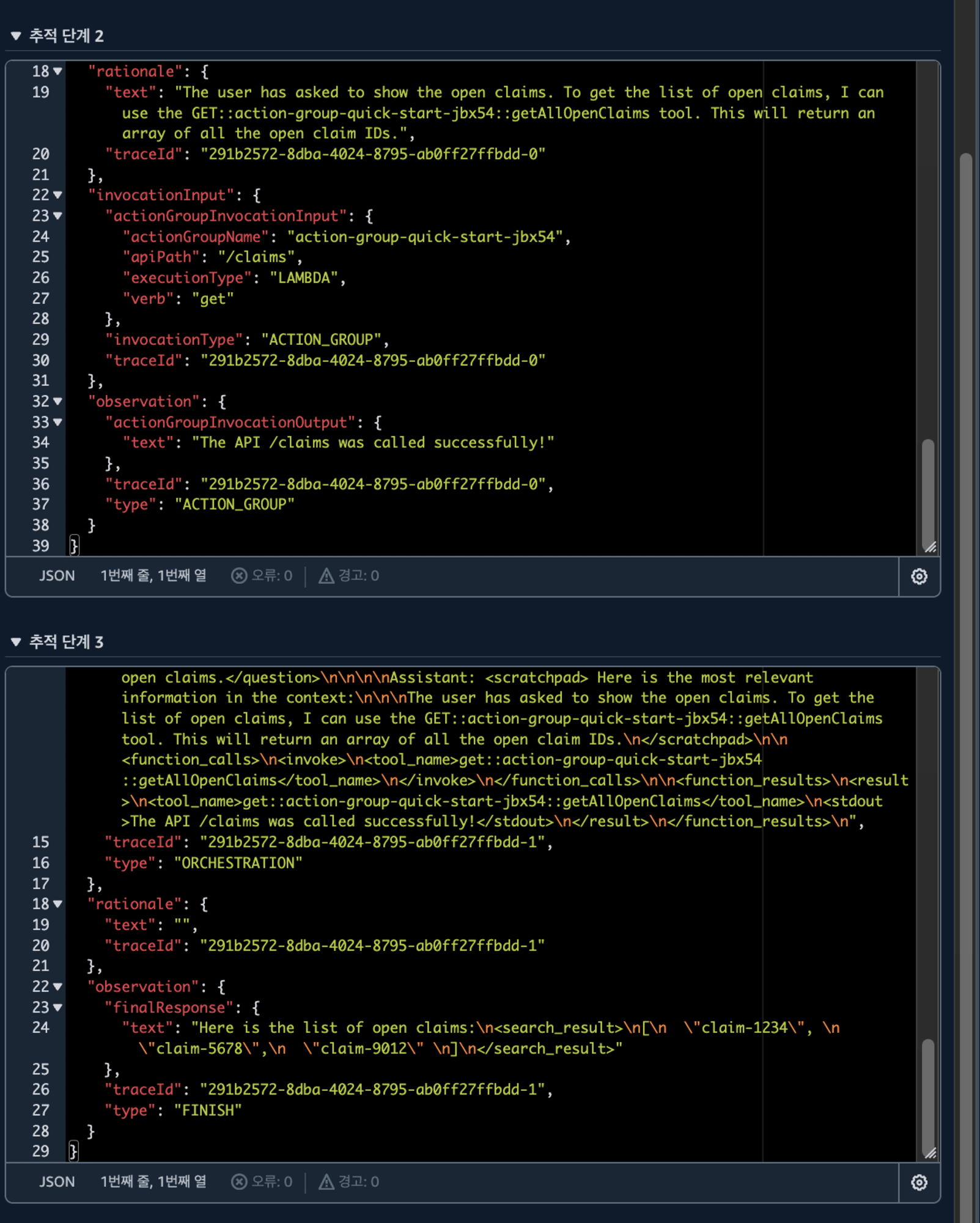
Task: Click the error icon in step 2 status bar
Action: (239, 575)
